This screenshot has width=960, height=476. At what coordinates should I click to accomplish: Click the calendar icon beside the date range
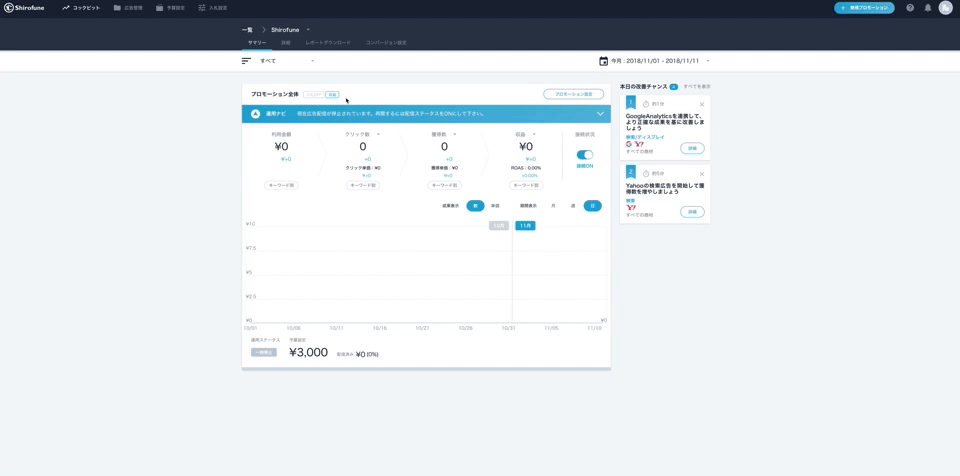point(603,61)
